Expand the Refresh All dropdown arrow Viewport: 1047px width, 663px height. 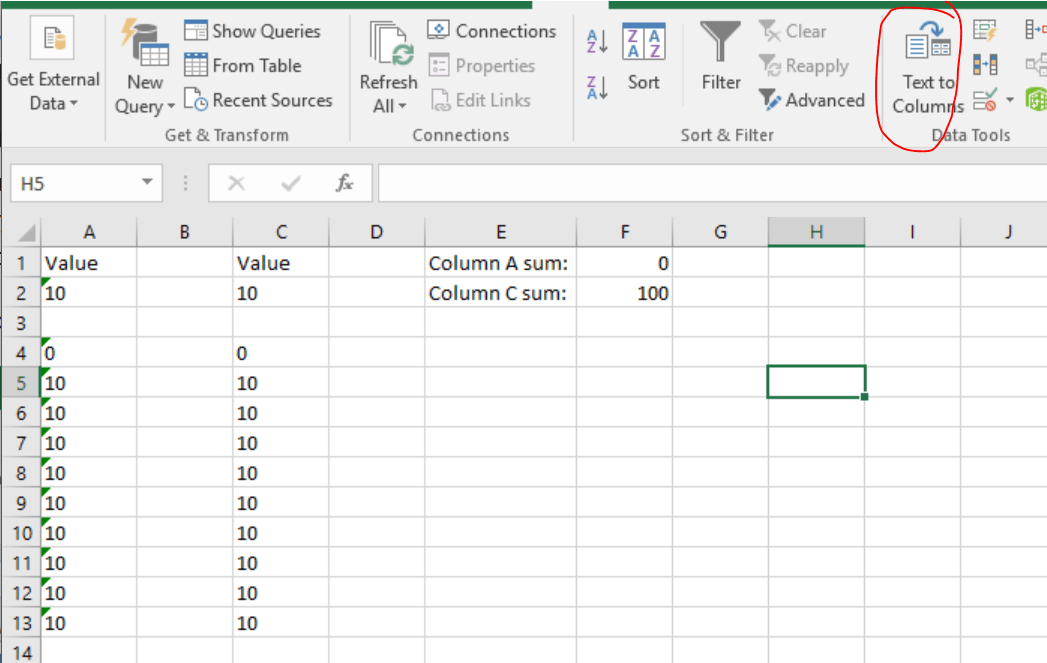click(402, 106)
